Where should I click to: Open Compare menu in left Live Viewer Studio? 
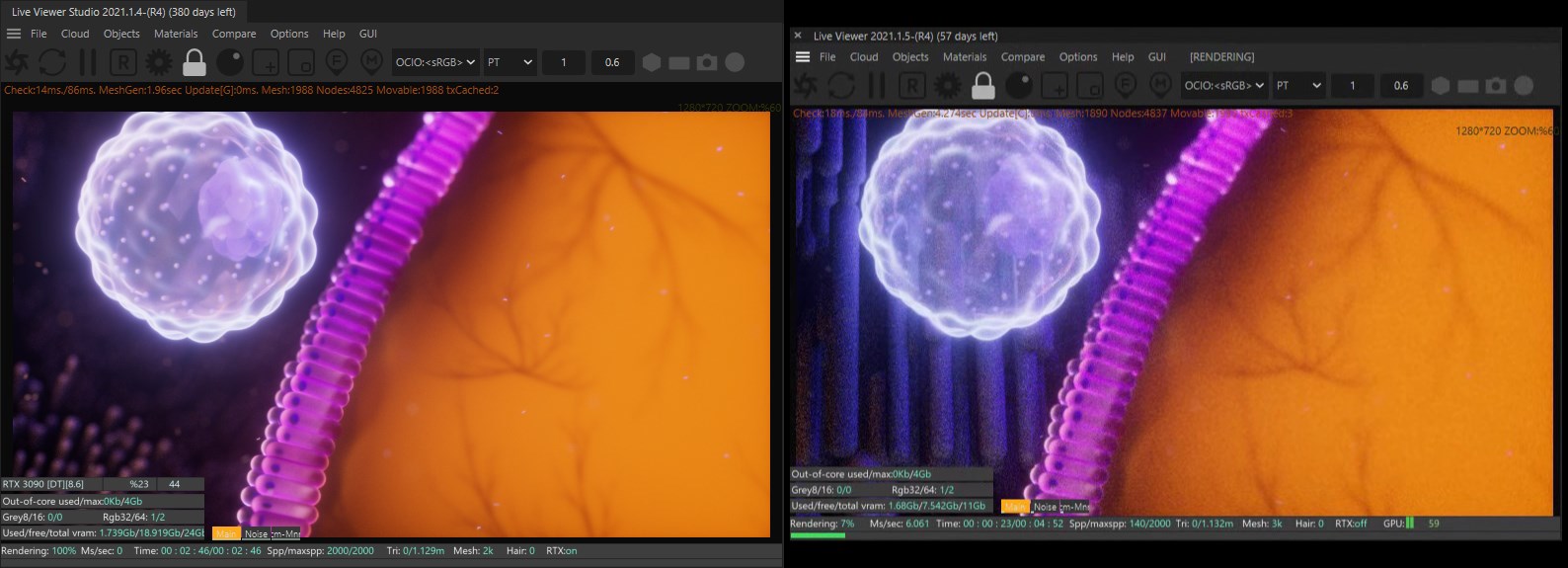click(x=234, y=34)
